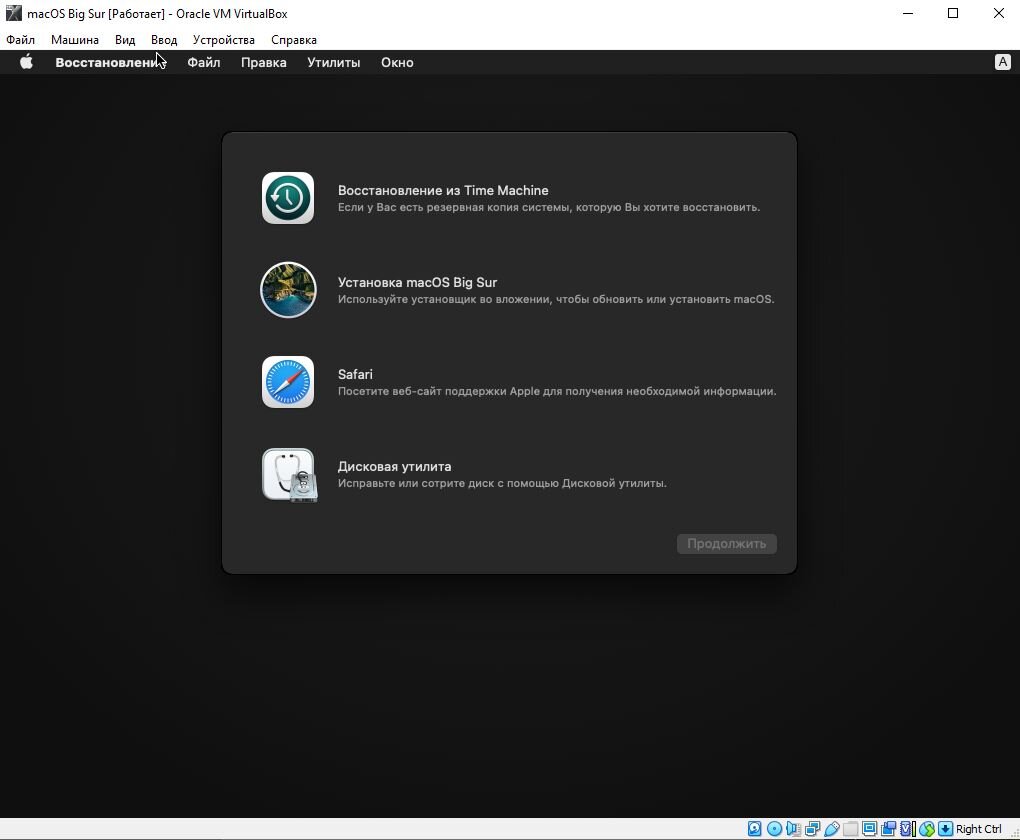Click the Продолжить button
The width and height of the screenshot is (1020, 840).
(727, 543)
